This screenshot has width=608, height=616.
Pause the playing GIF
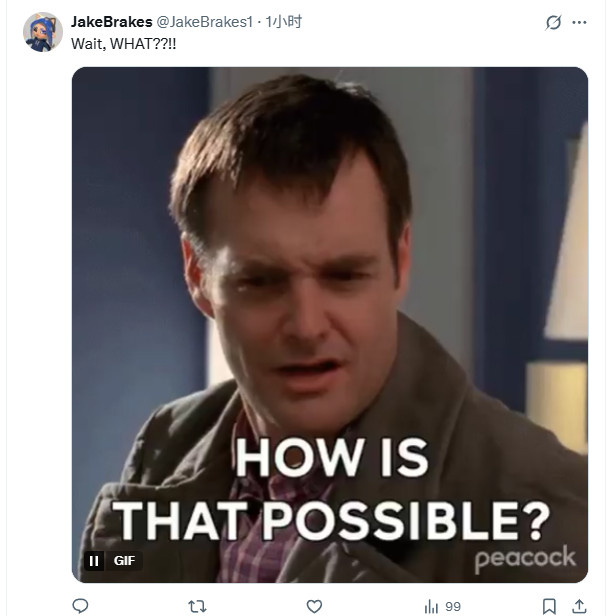click(94, 561)
